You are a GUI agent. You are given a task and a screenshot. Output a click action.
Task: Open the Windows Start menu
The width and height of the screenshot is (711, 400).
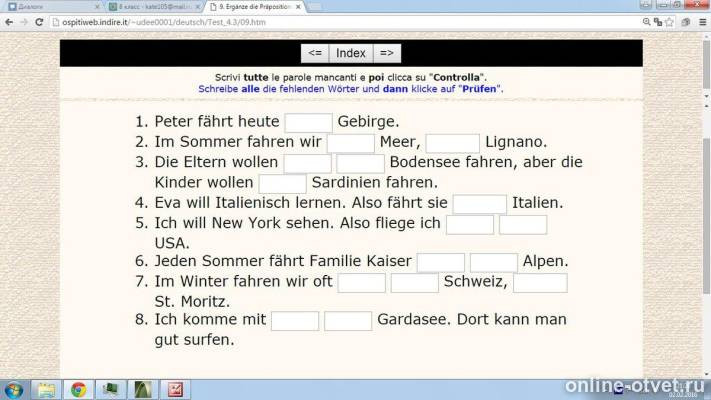(13, 390)
